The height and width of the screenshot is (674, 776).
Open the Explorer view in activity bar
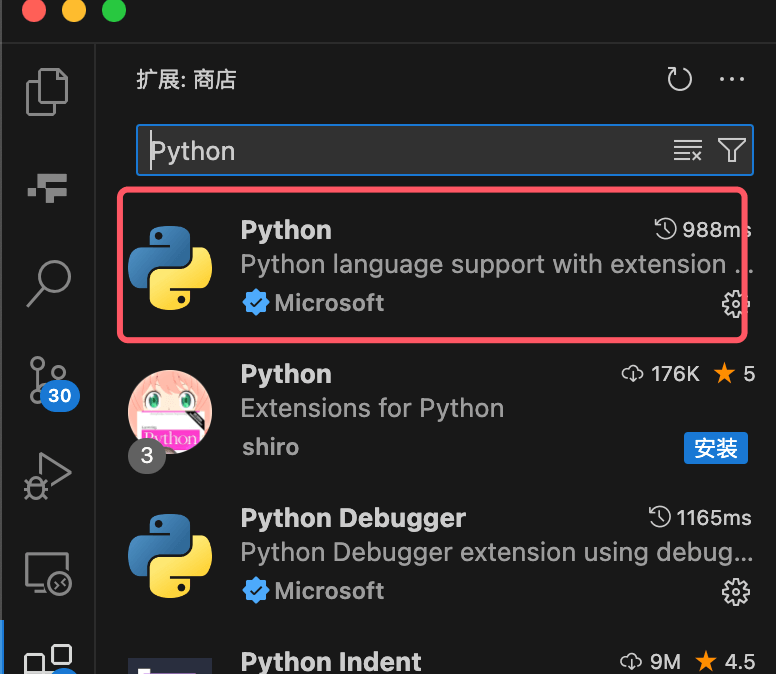(48, 91)
